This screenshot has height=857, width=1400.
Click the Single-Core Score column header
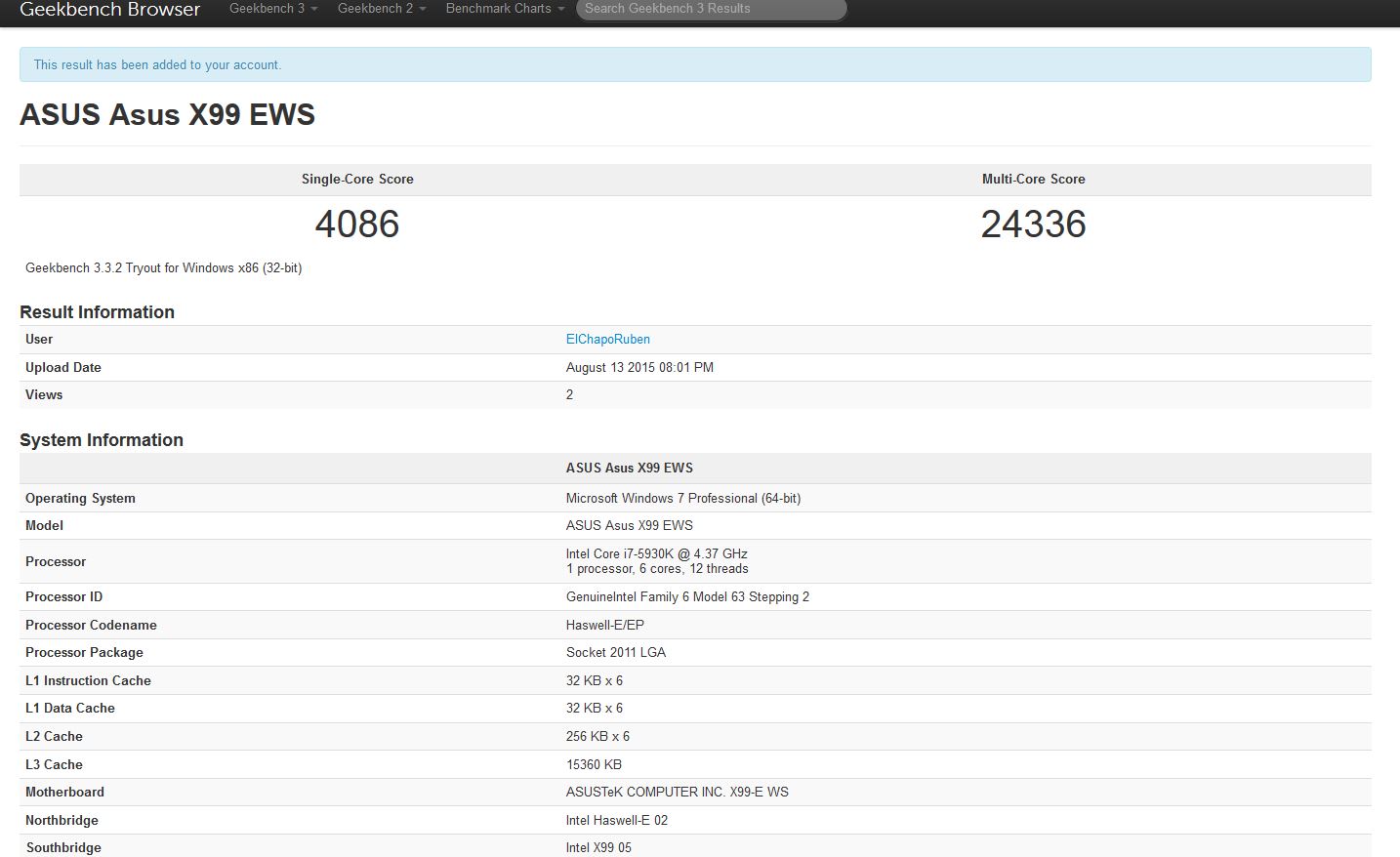[357, 179]
